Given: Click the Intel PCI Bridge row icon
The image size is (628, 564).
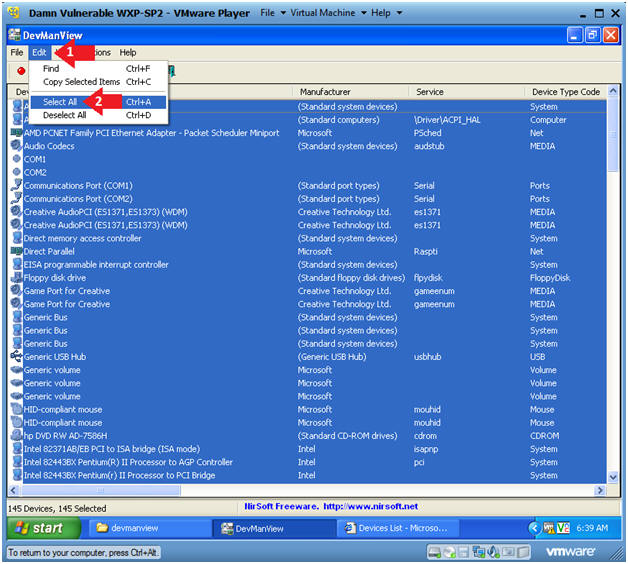Looking at the screenshot, I should click(x=17, y=475).
